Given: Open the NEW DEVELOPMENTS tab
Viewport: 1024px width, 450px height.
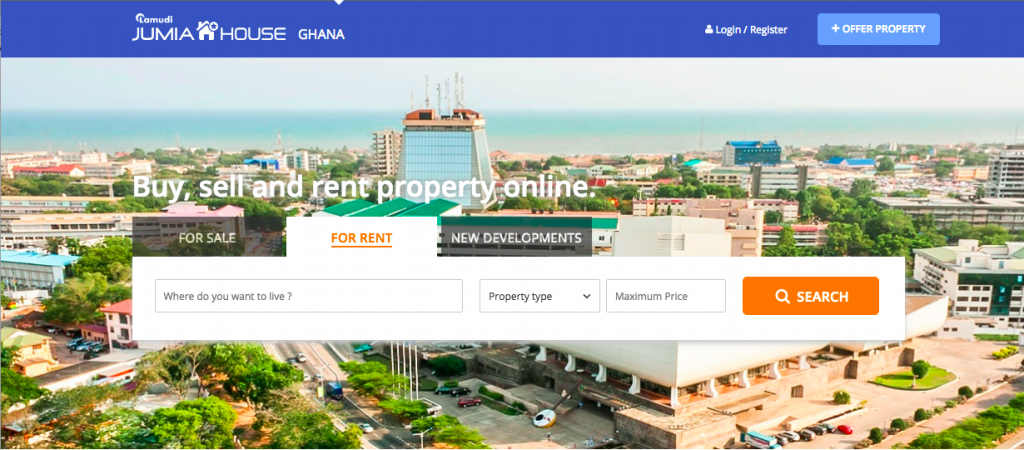Looking at the screenshot, I should (516, 238).
